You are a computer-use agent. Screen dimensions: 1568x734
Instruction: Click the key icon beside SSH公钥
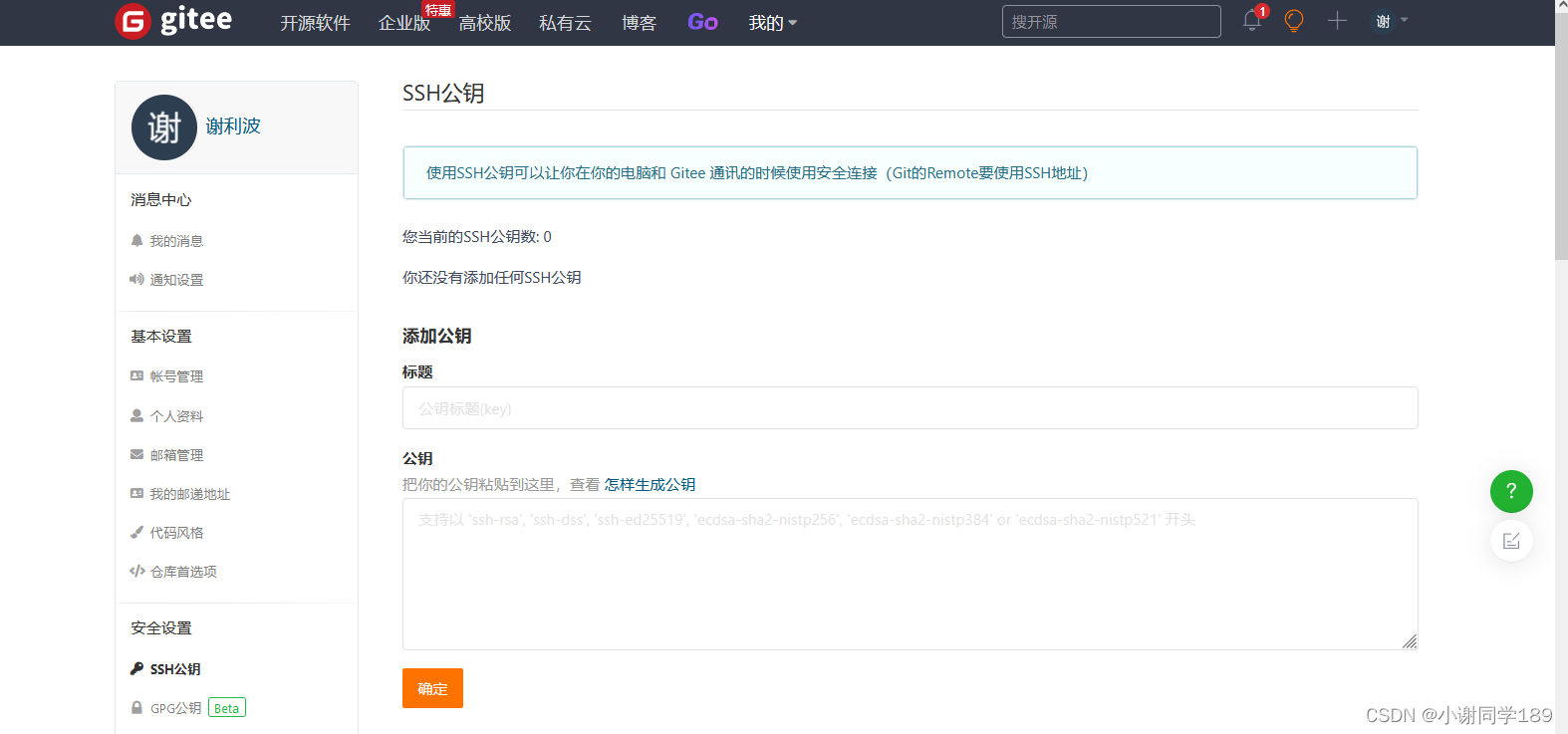click(137, 668)
